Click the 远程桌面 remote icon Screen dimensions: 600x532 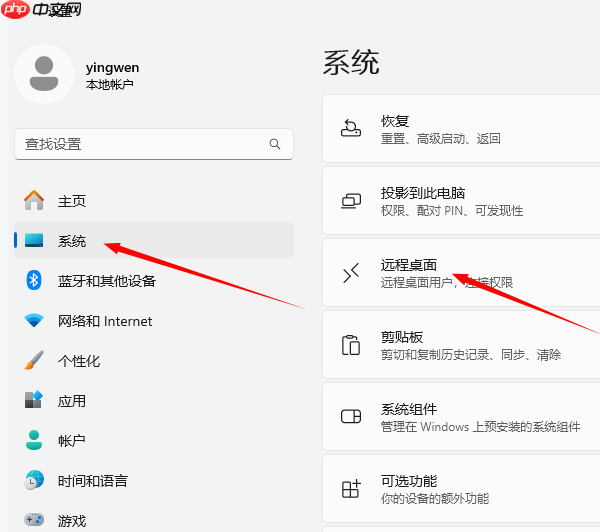click(x=351, y=273)
